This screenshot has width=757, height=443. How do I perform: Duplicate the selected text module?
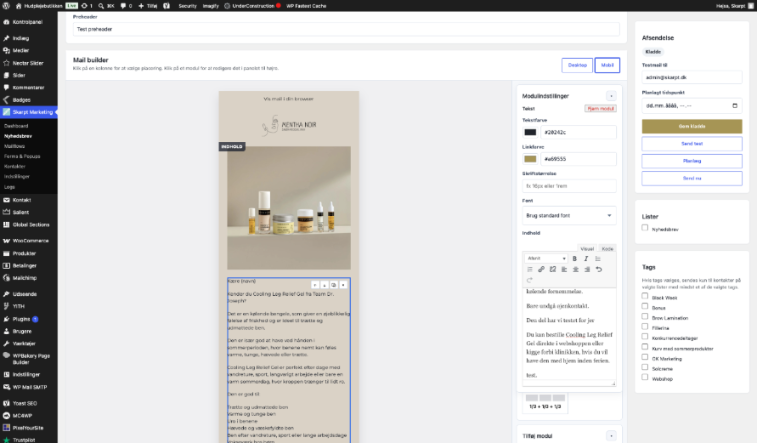[x=334, y=285]
